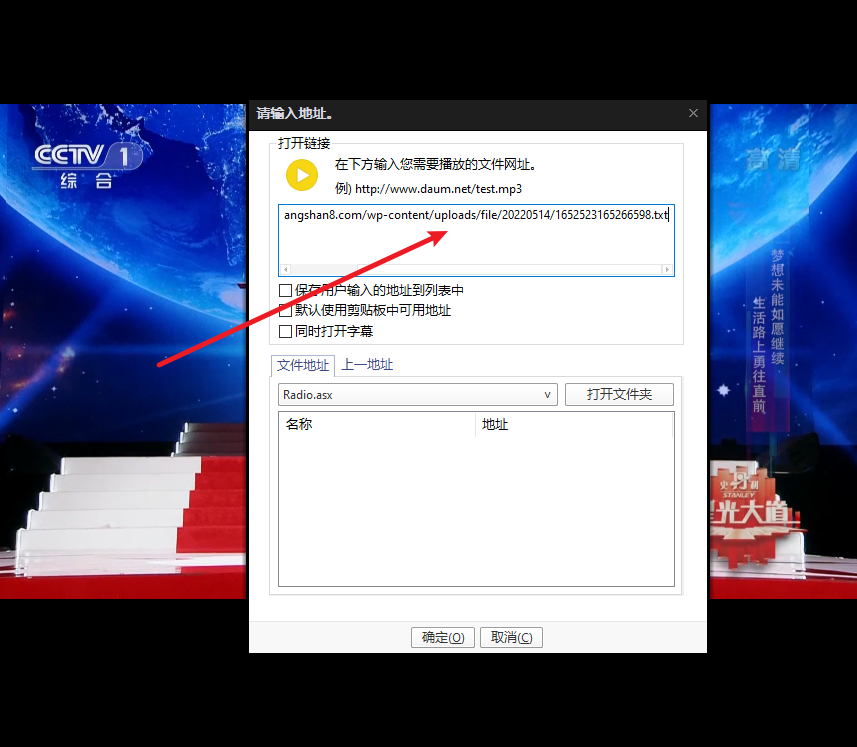Enable 同时打开字幕 option
The height and width of the screenshot is (747, 857).
tap(285, 330)
